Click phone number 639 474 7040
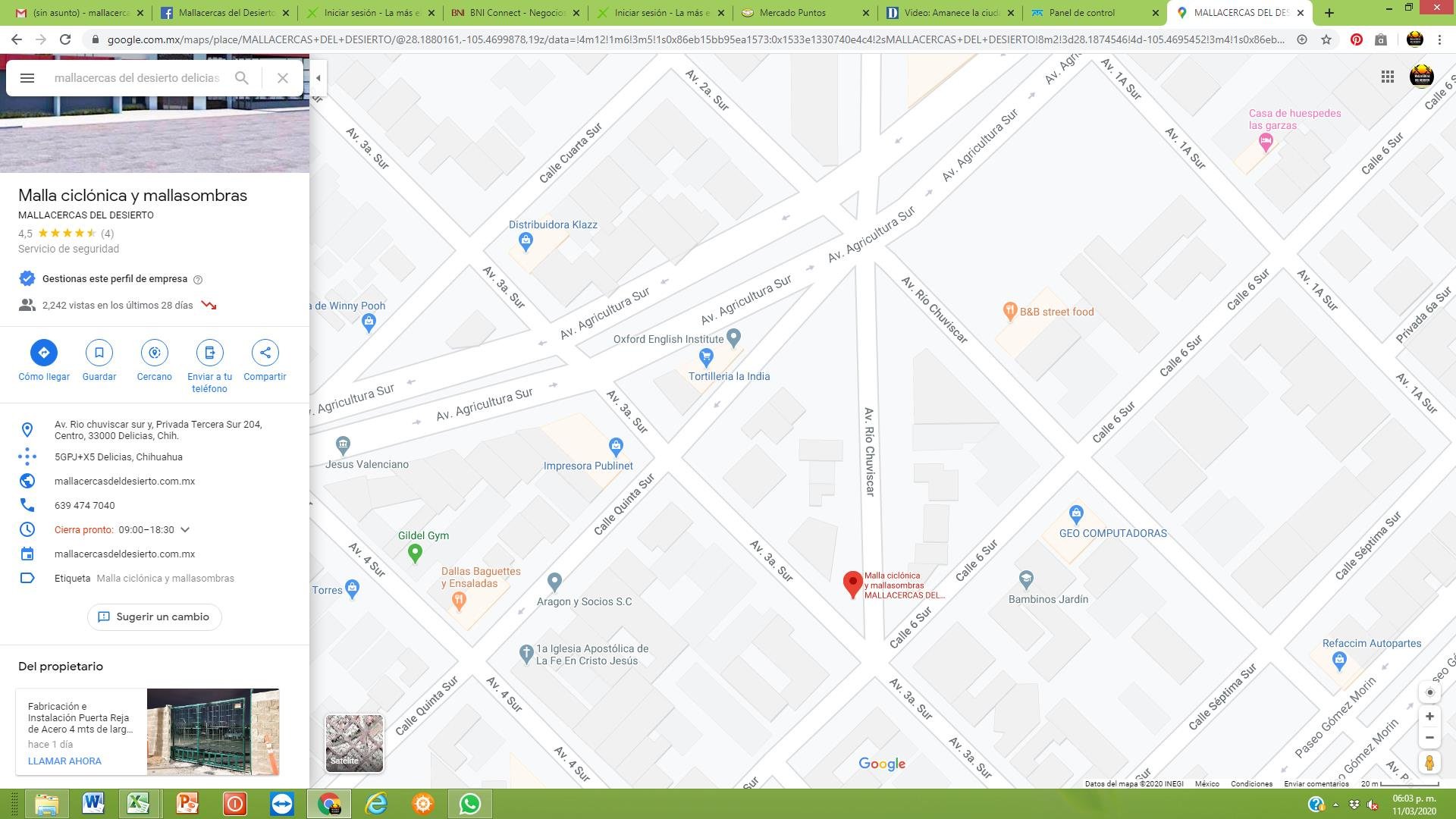 click(85, 506)
